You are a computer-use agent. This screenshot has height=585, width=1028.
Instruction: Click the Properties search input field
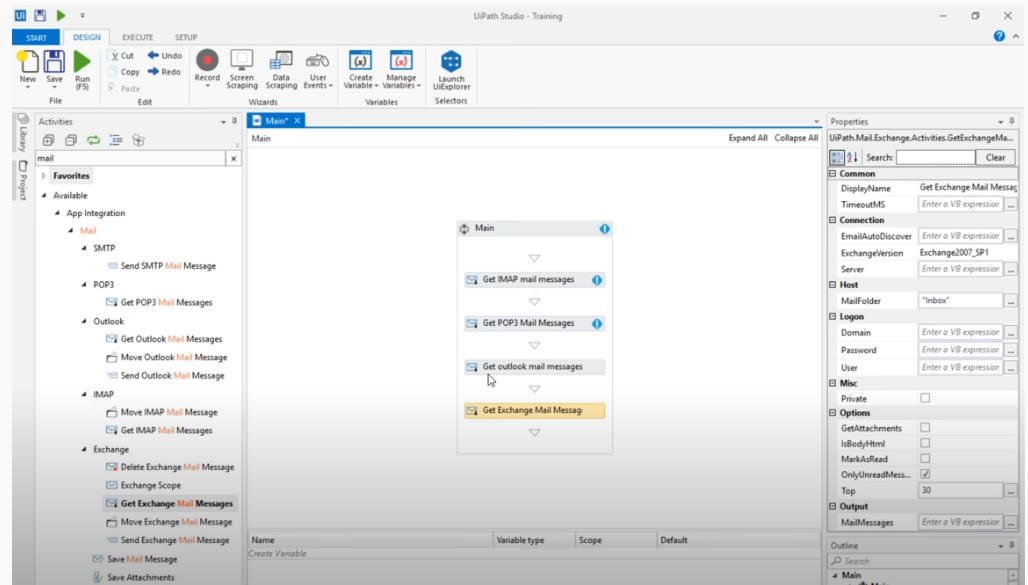[936, 157]
